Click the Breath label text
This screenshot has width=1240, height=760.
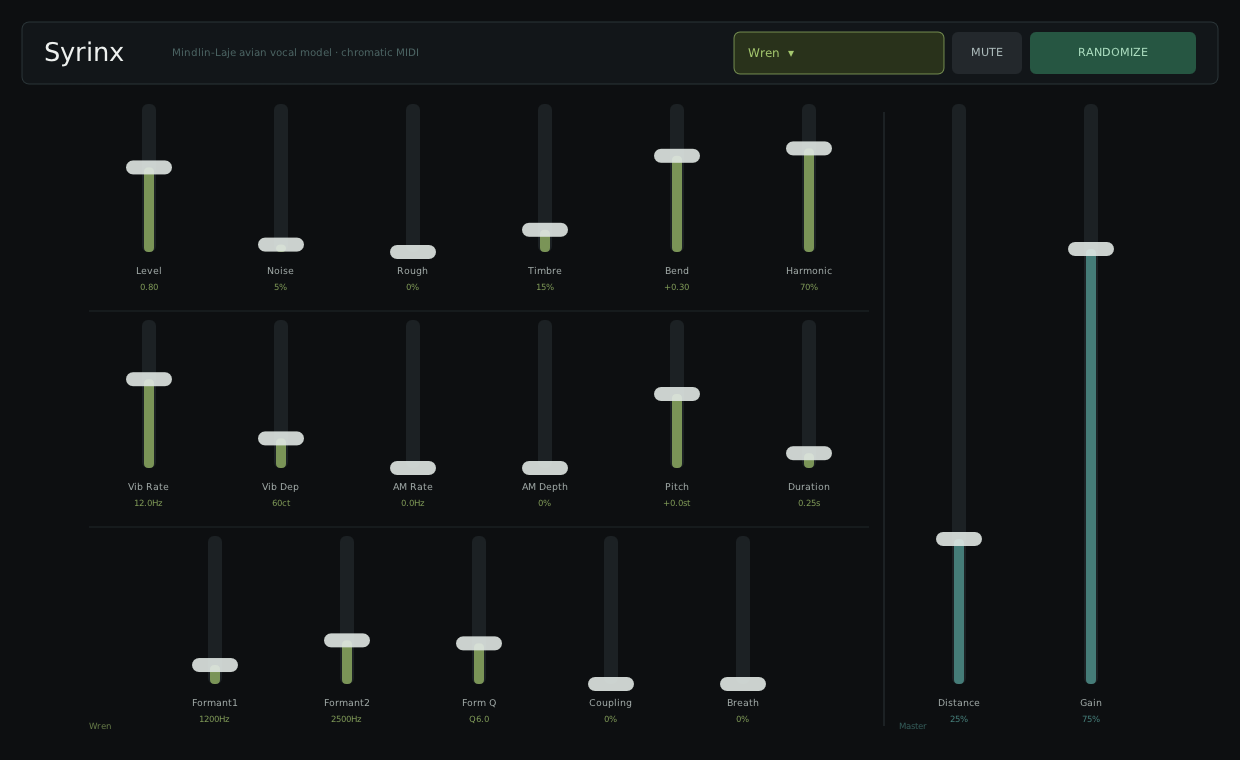tap(743, 703)
